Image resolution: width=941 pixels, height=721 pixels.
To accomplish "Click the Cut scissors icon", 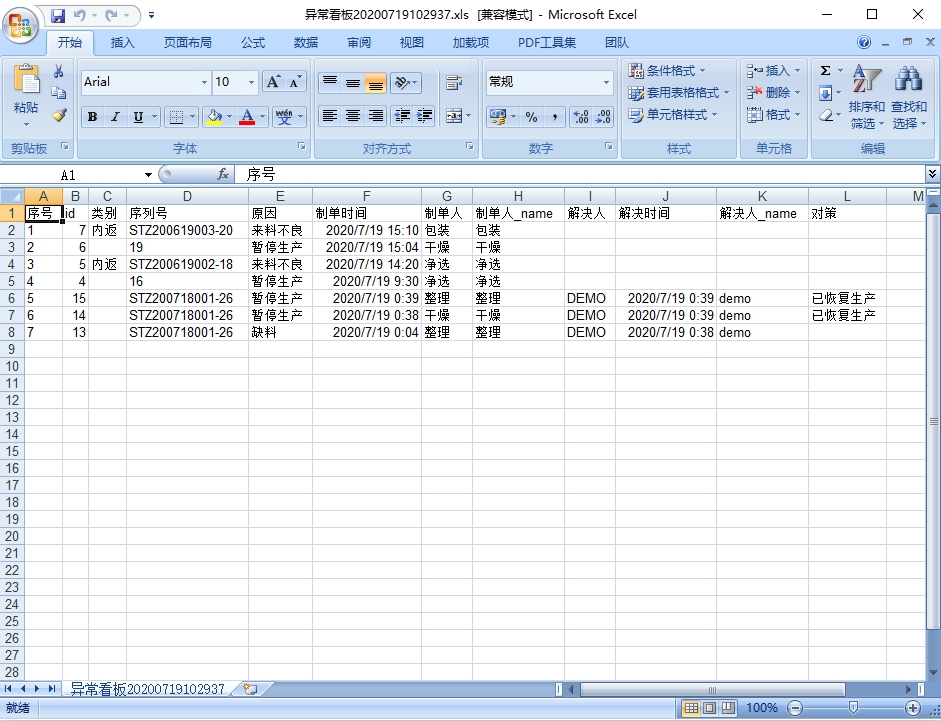I will point(59,71).
